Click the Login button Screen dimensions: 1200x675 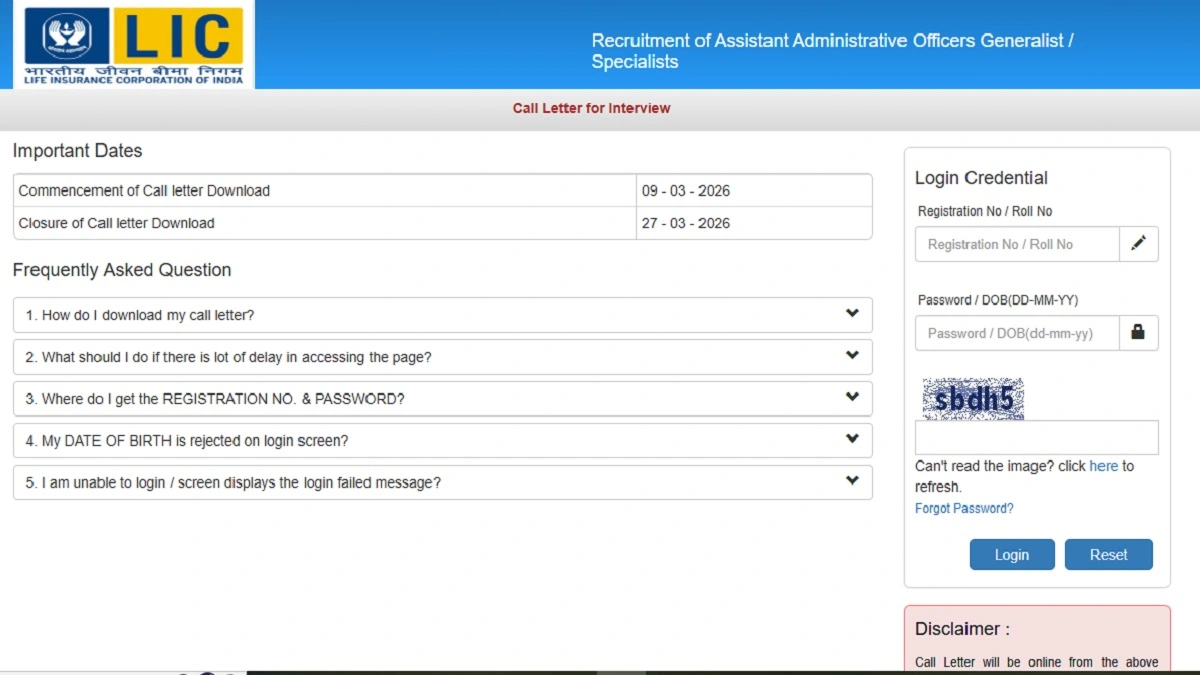coord(1011,554)
